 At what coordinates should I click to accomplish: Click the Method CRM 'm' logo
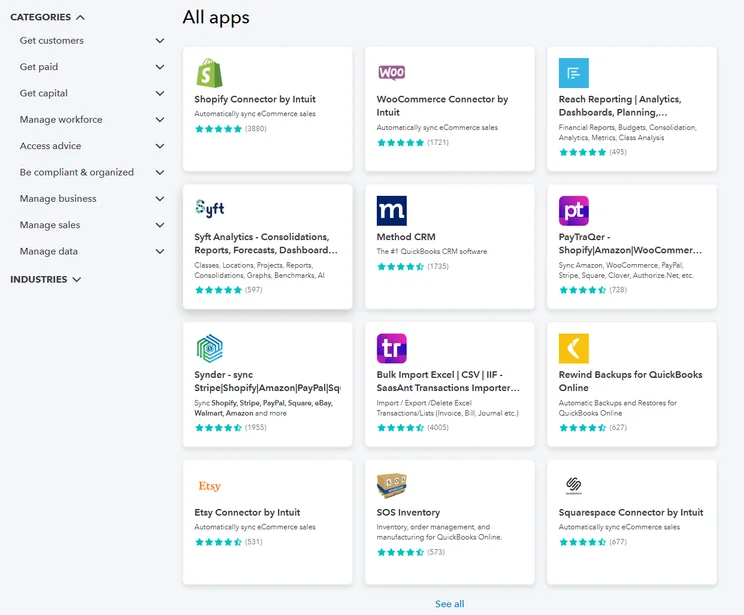[x=391, y=210]
